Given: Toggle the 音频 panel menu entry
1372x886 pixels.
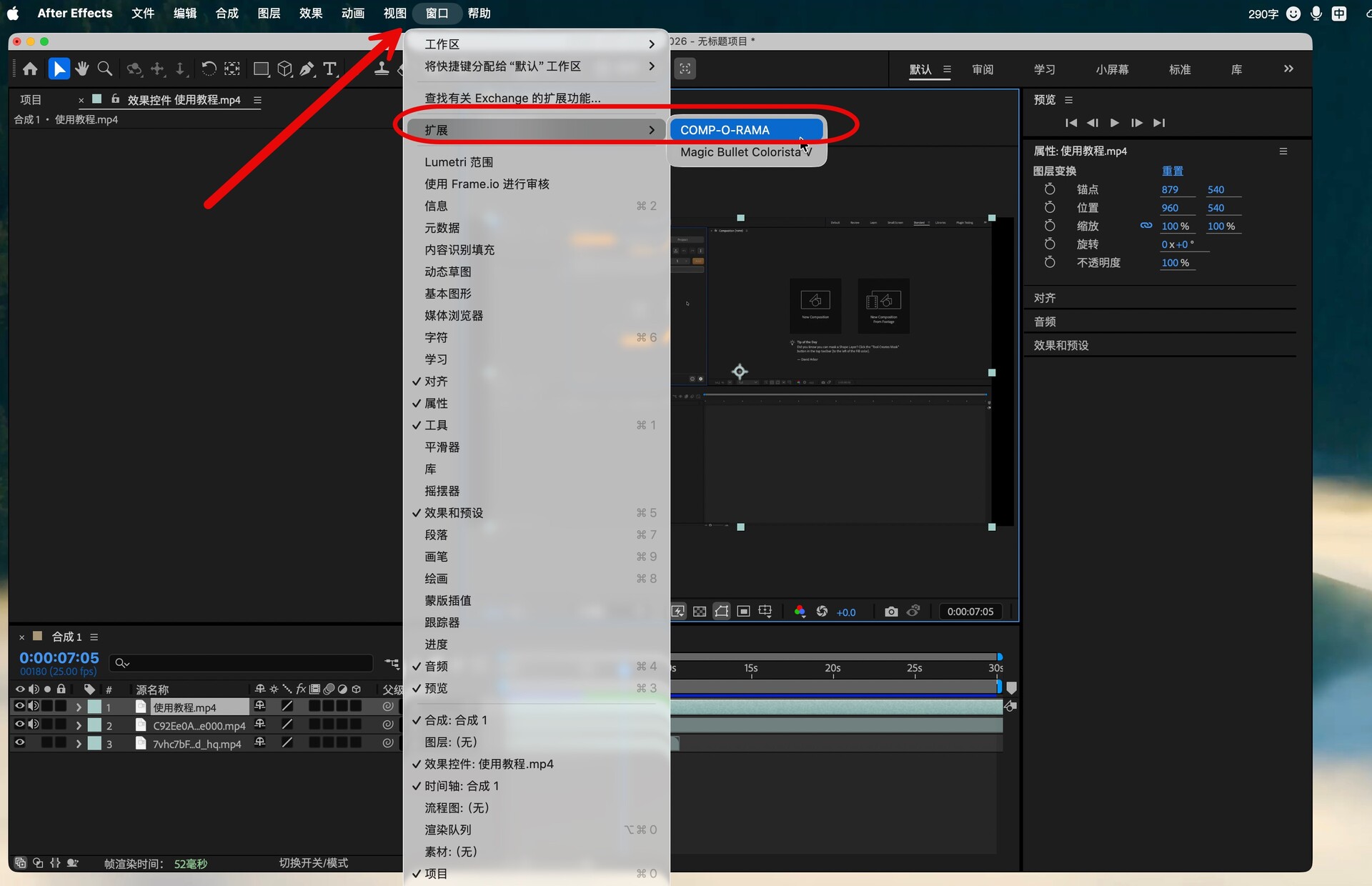Looking at the screenshot, I should tap(536, 667).
